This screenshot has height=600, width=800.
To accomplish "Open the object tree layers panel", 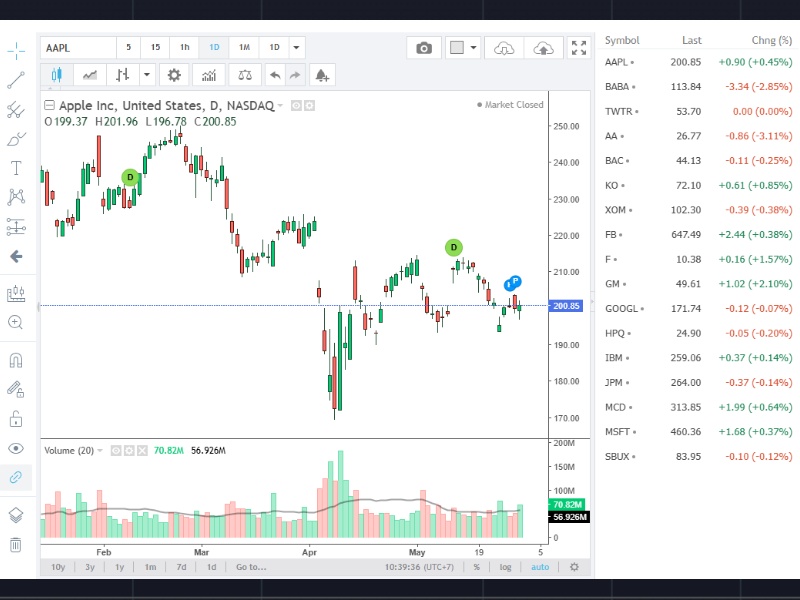I will pyautogui.click(x=16, y=515).
